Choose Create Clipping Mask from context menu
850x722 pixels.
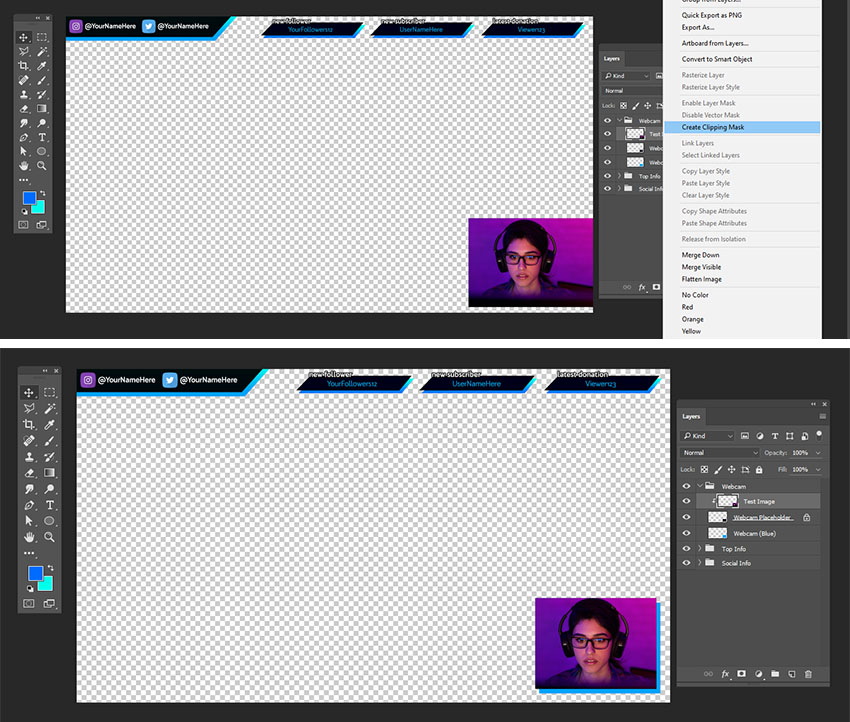[742, 127]
